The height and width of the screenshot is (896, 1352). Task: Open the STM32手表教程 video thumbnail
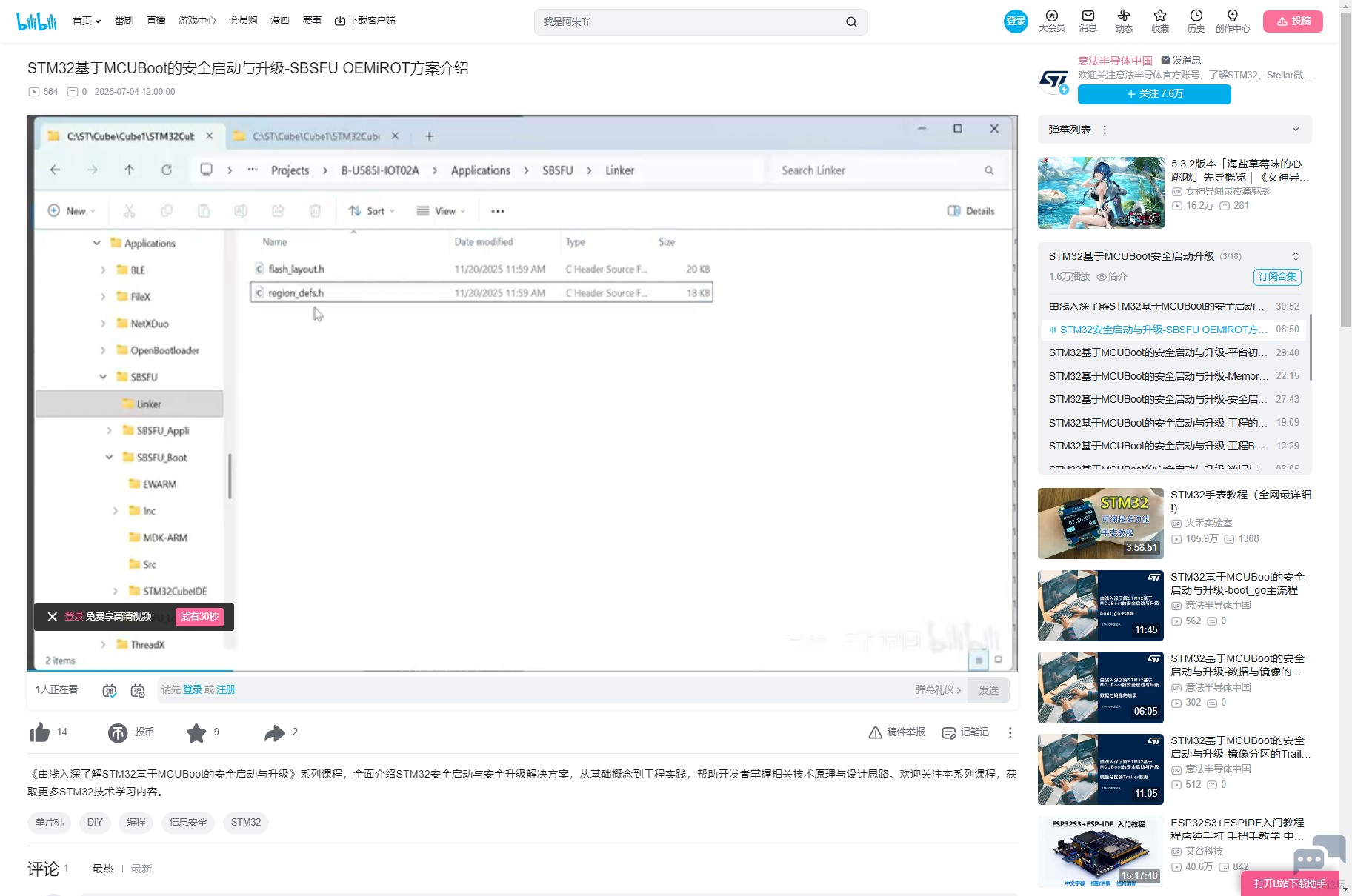tap(1101, 524)
